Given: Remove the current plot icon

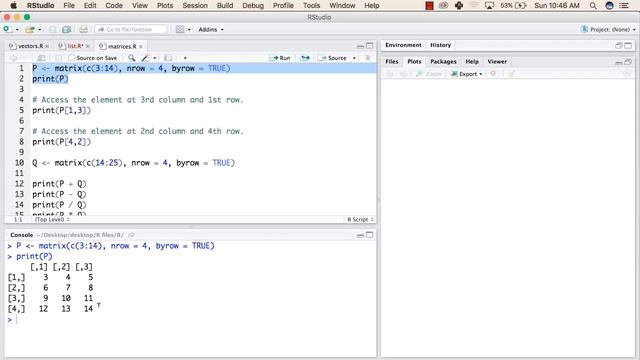Looking at the screenshot, I should [493, 74].
